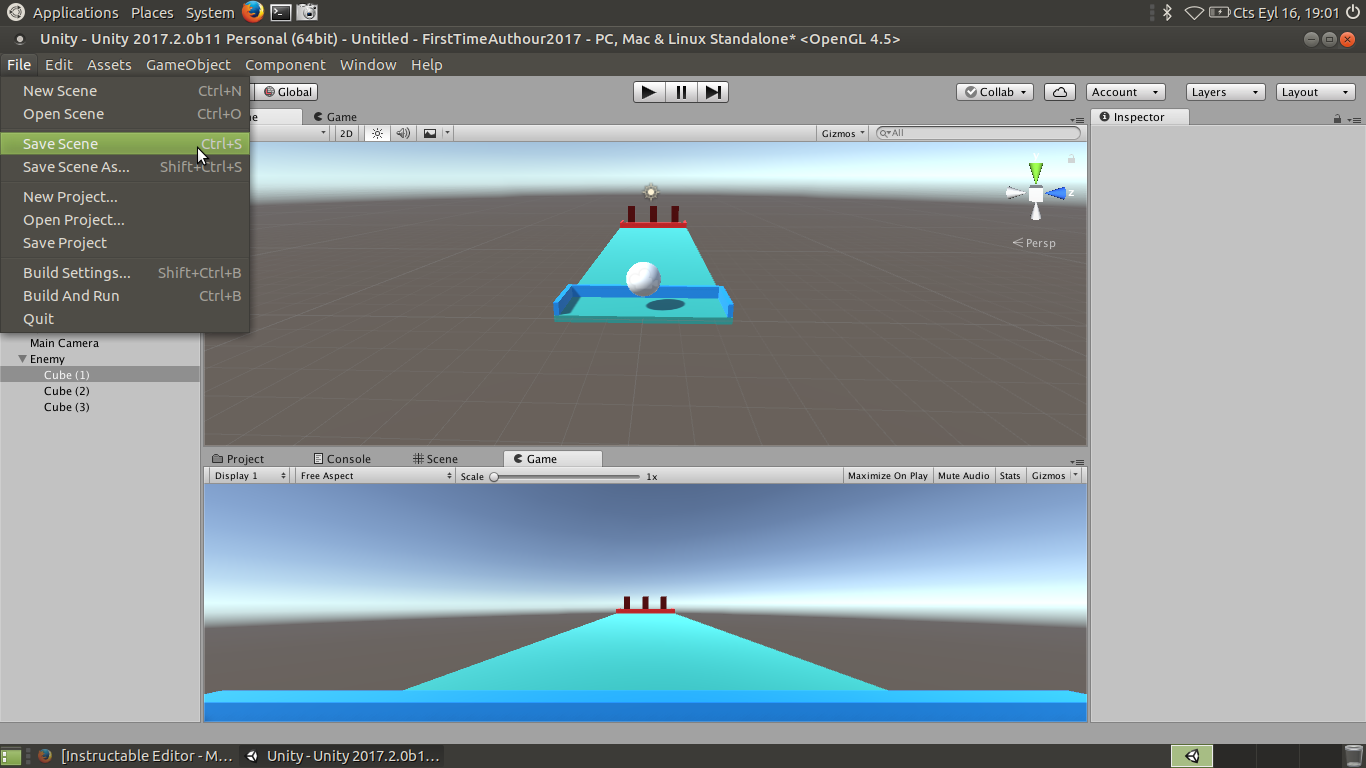
Task: Open the Collab dropdown
Action: point(995,92)
